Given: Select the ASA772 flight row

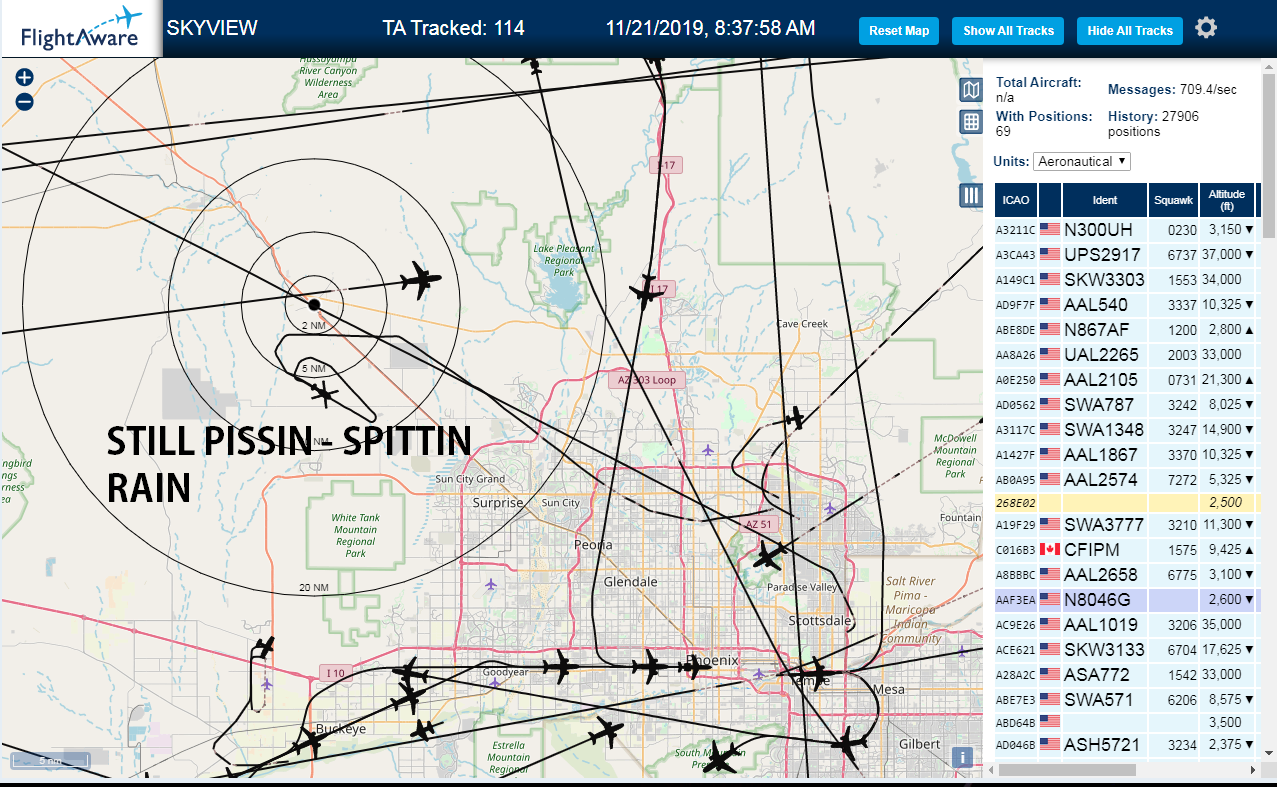Looking at the screenshot, I should point(1127,674).
